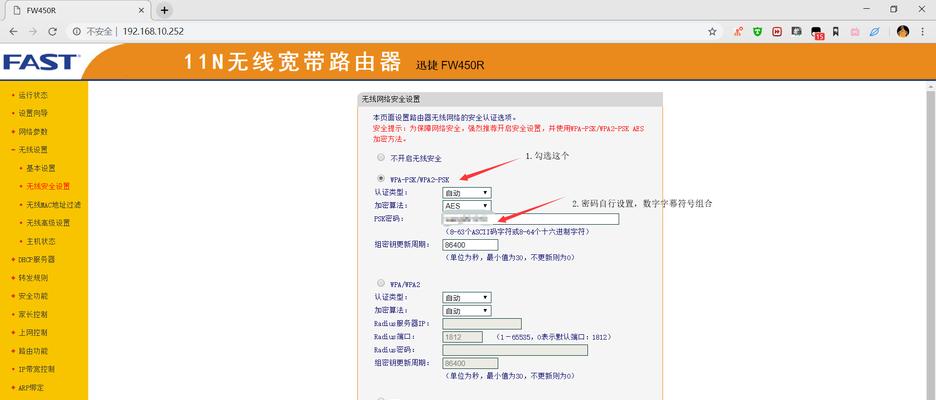Open the red fast-forward extension icon

(x=777, y=32)
